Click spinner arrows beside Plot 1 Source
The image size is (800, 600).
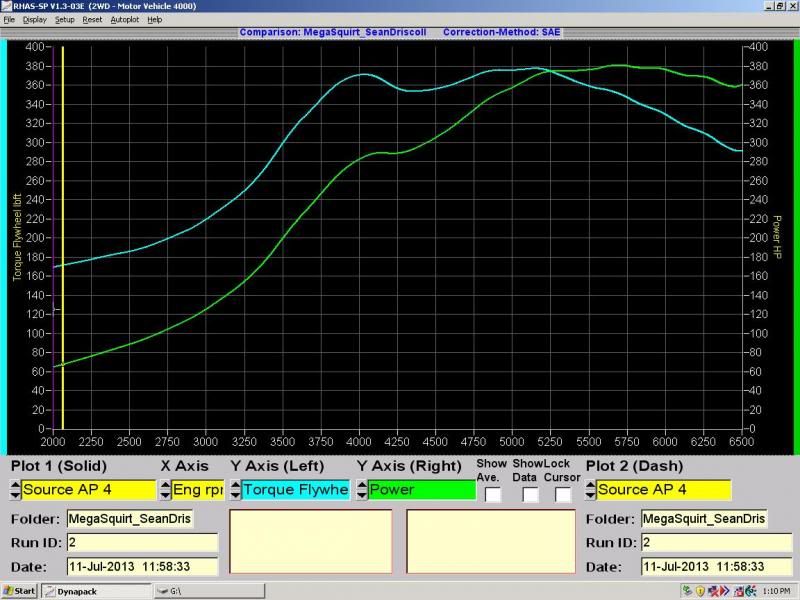[15, 490]
